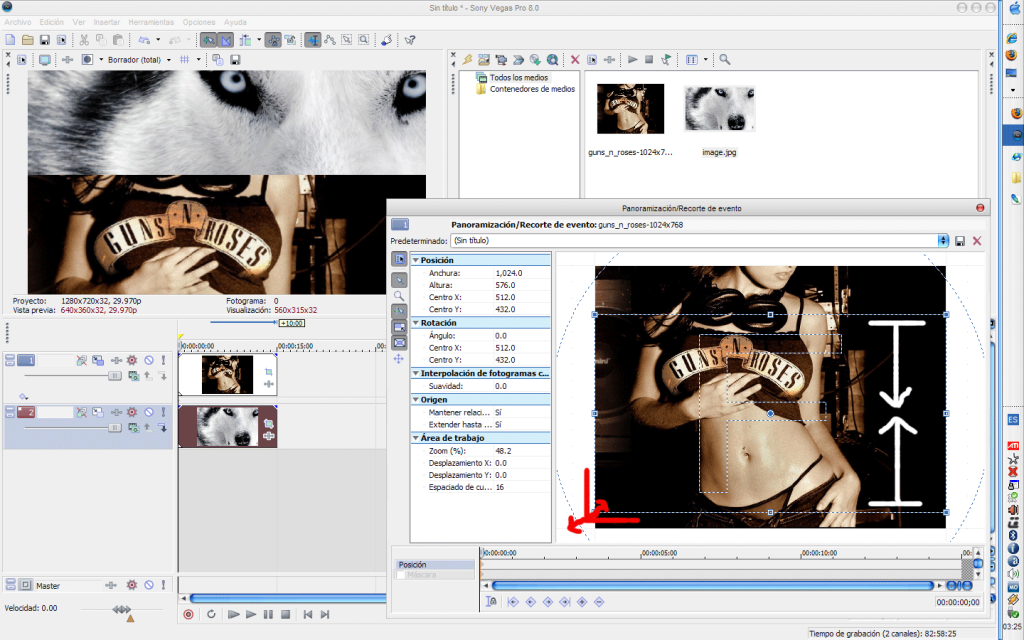Open a project with the folder icon
The height and width of the screenshot is (640, 1024).
[x=27, y=40]
